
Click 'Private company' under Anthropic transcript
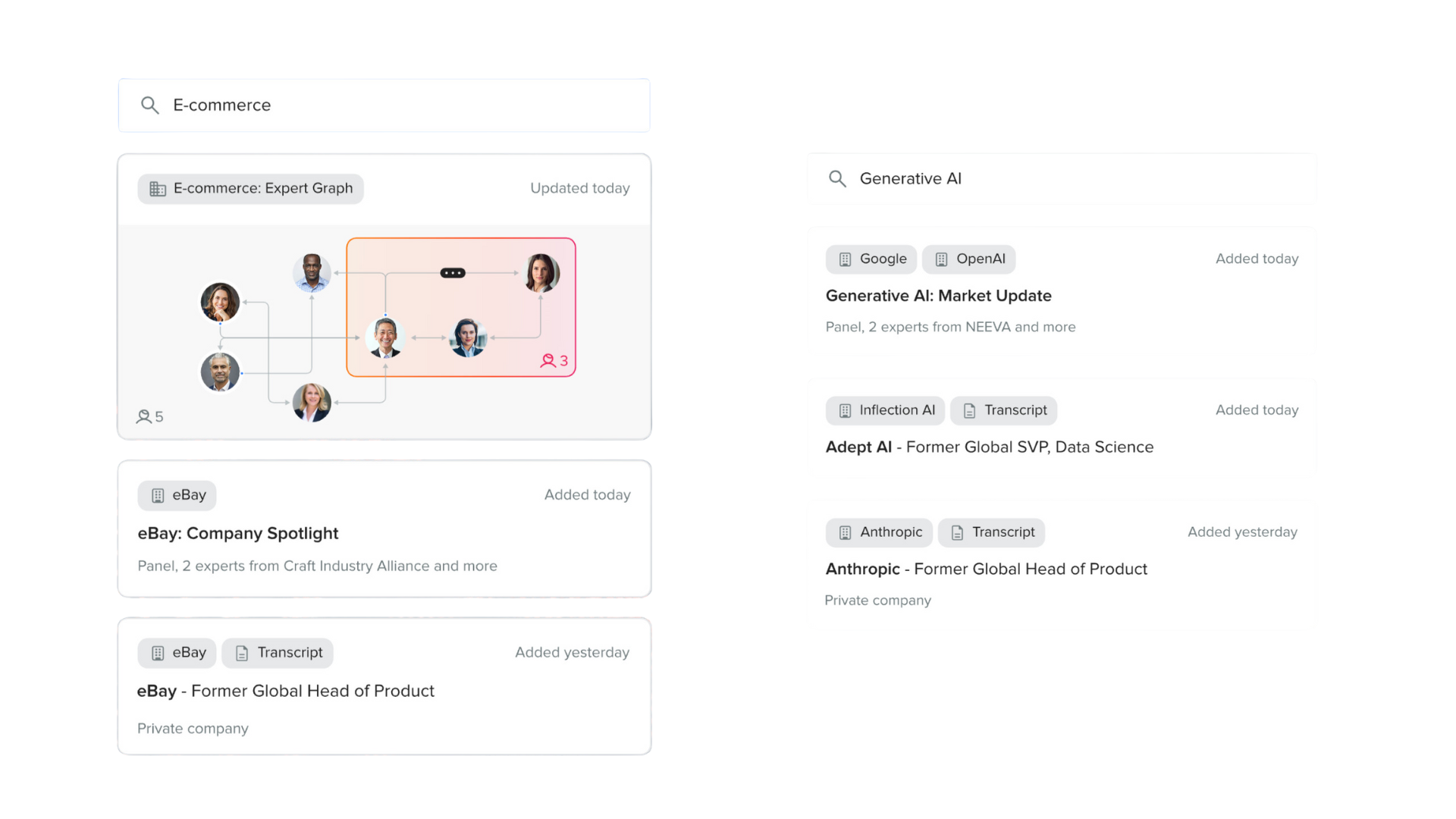[x=878, y=601]
